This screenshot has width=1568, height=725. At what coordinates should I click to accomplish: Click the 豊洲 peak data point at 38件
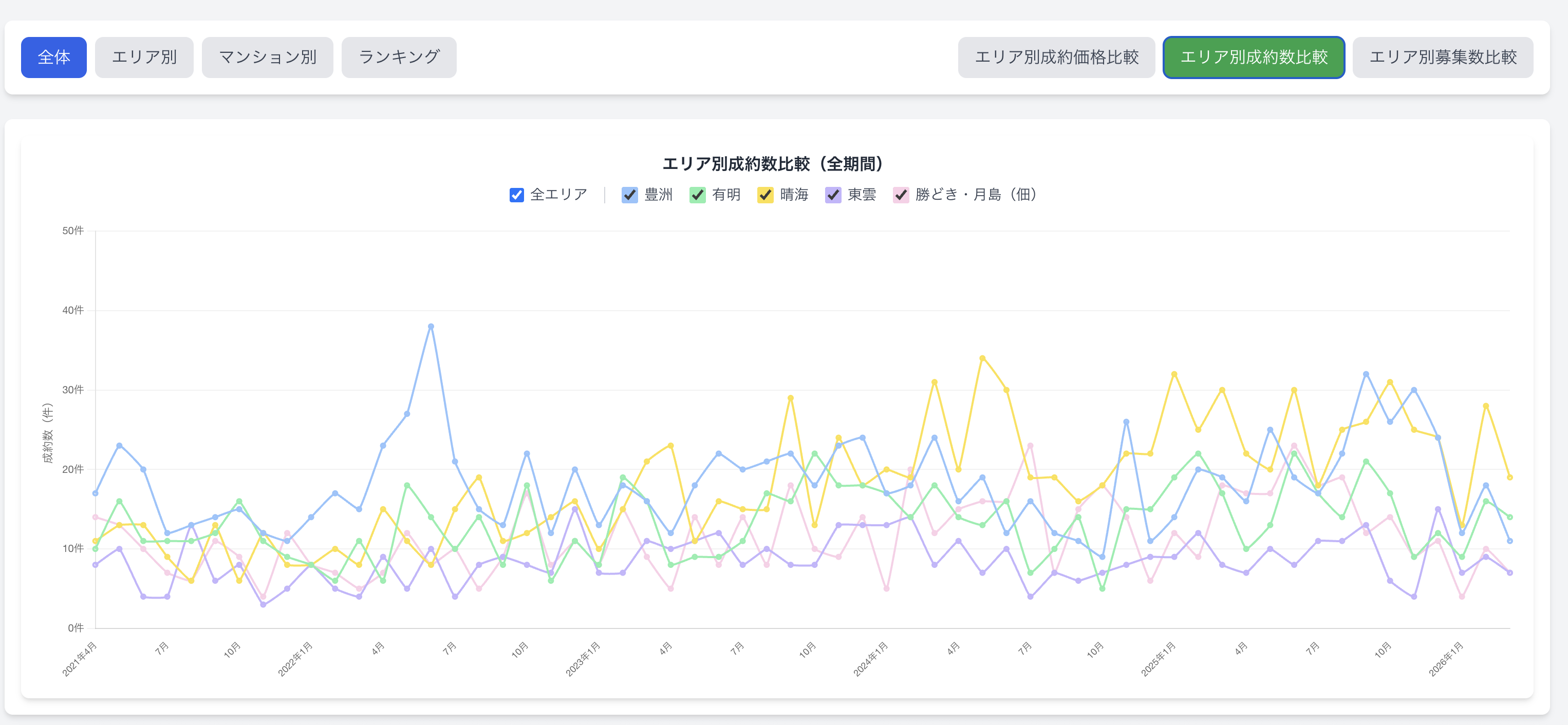click(x=431, y=327)
